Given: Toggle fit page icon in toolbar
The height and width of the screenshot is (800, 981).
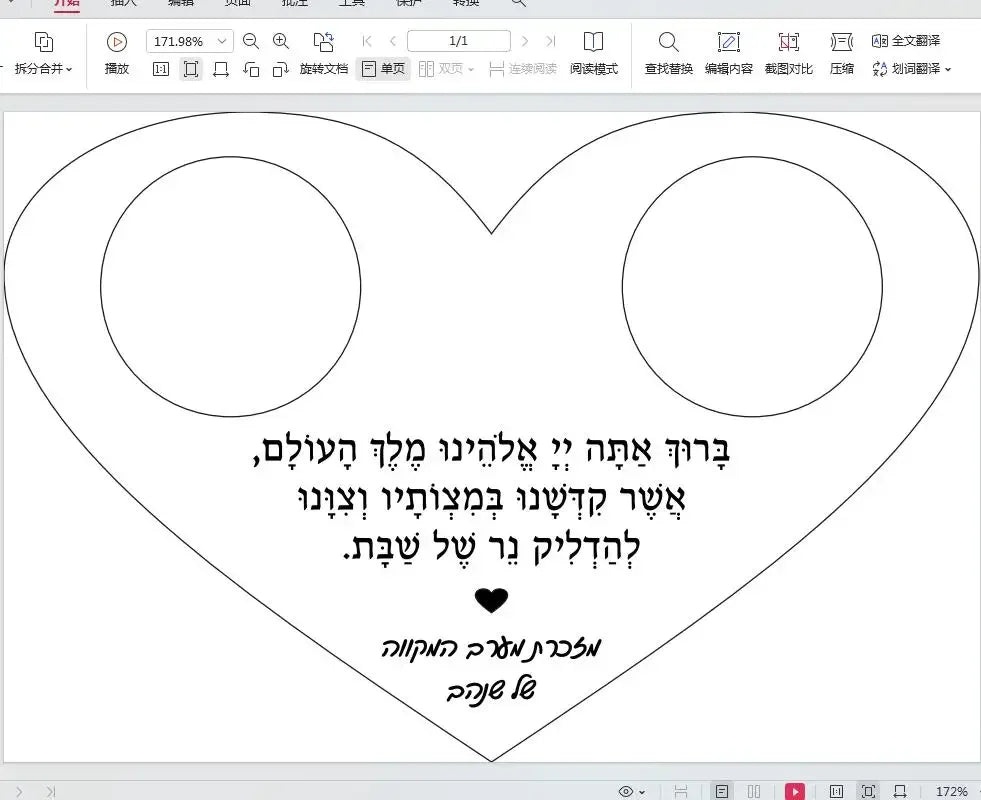Looking at the screenshot, I should pos(191,69).
